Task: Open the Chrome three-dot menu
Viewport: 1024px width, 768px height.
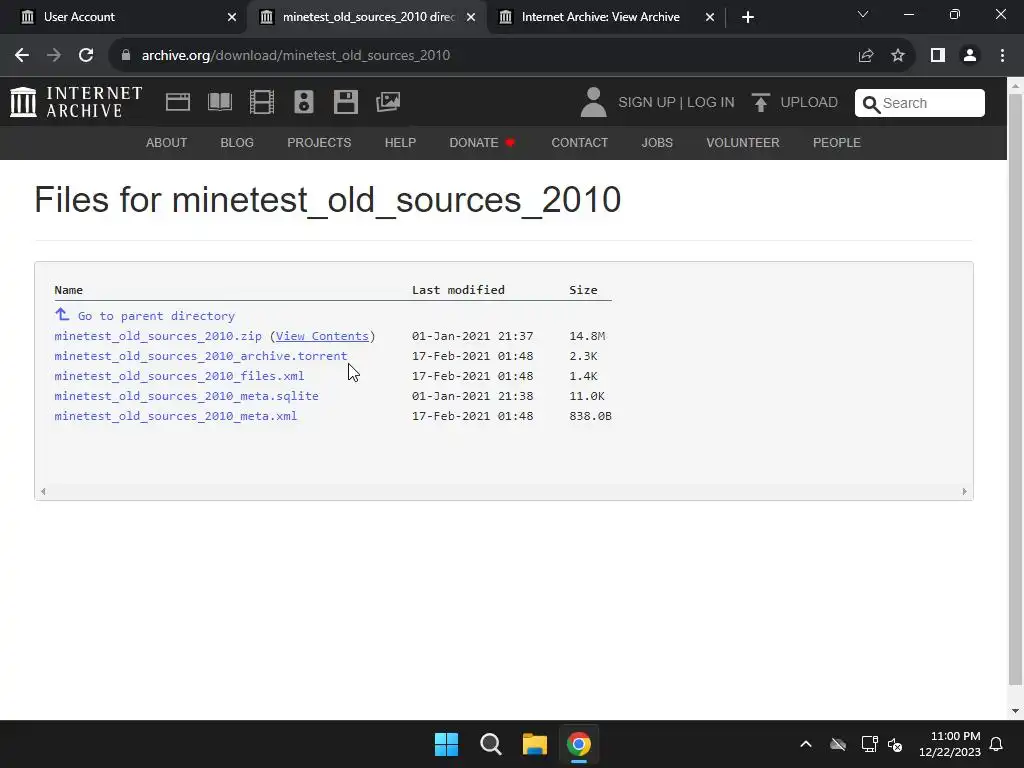Action: click(1002, 56)
